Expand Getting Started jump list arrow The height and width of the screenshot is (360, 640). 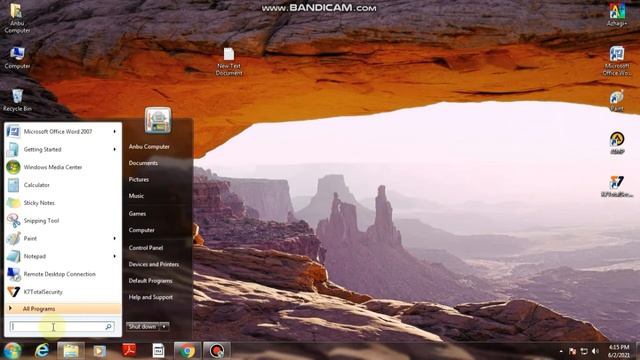[115, 149]
